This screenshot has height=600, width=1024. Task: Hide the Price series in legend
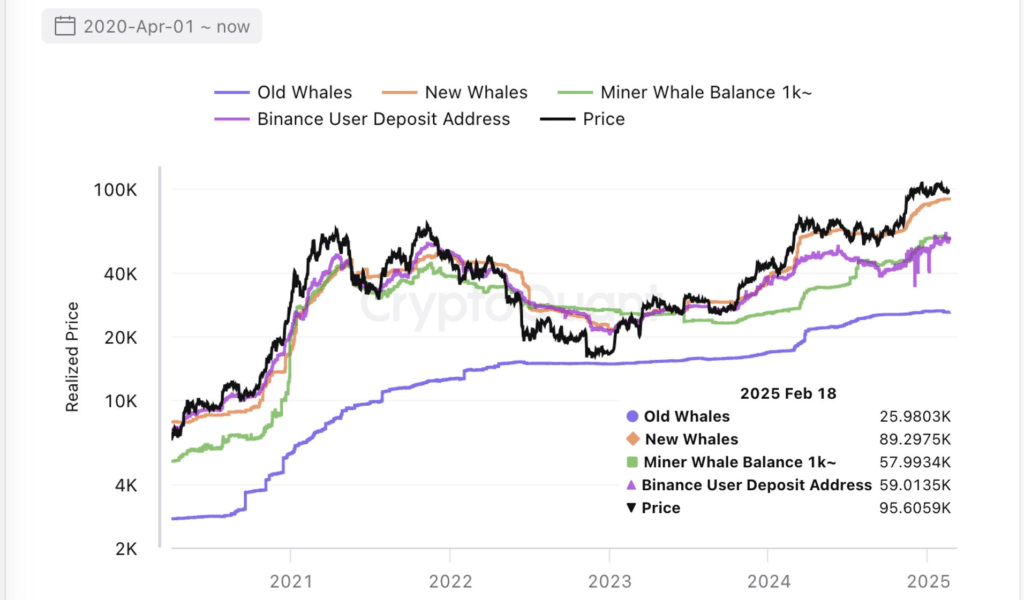(583, 119)
